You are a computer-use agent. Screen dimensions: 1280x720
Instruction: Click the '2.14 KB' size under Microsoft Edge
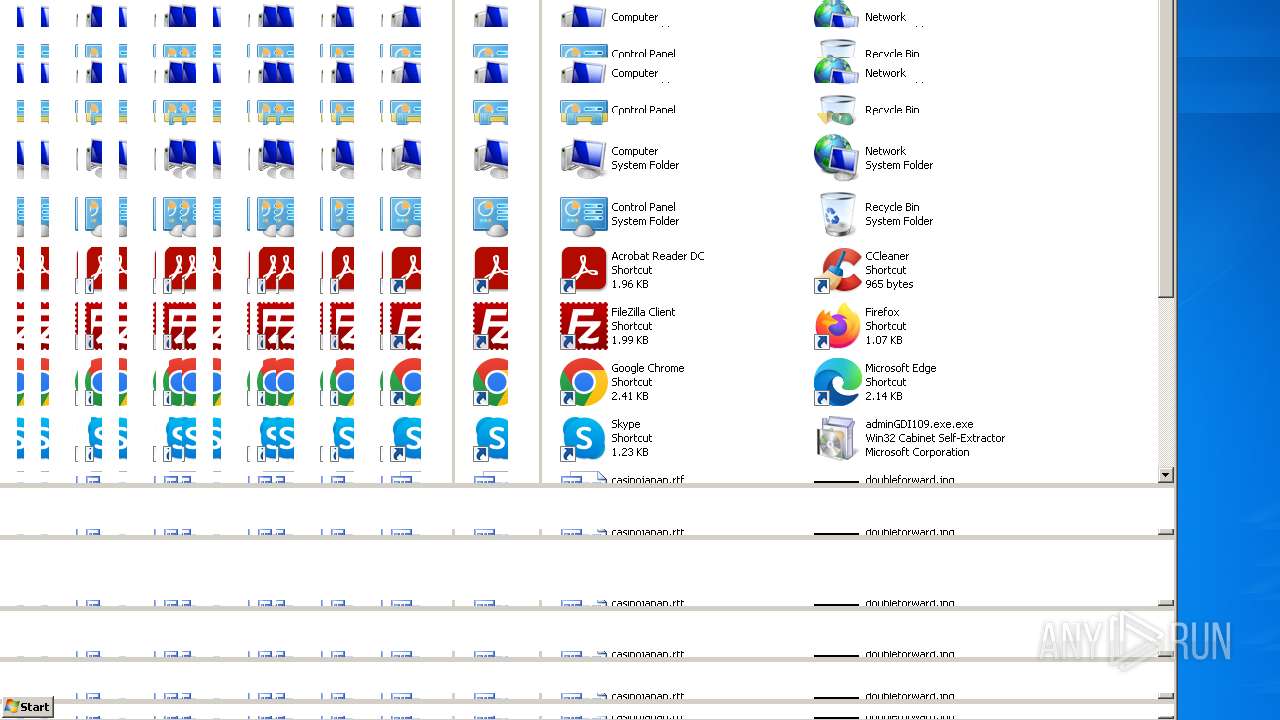[884, 396]
